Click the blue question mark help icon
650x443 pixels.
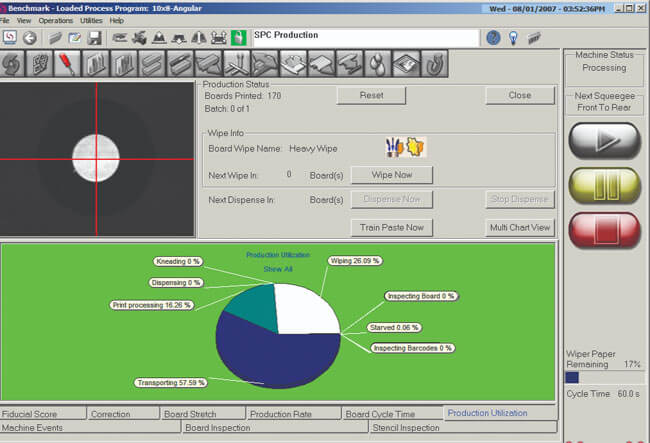tap(493, 38)
